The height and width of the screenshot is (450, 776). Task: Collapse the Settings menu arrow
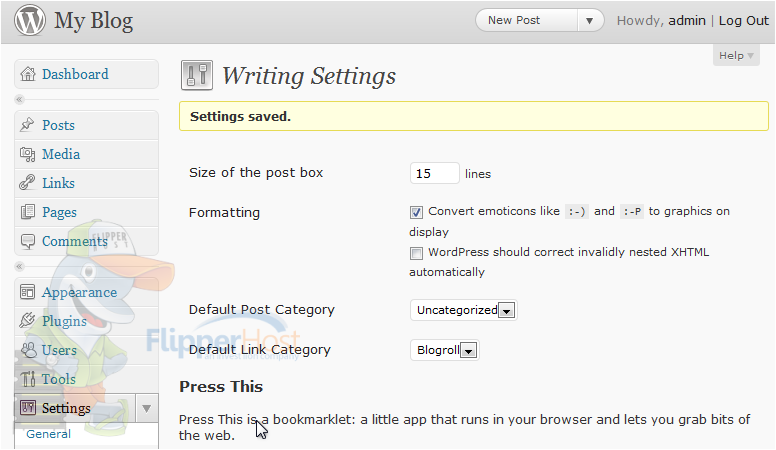point(146,408)
